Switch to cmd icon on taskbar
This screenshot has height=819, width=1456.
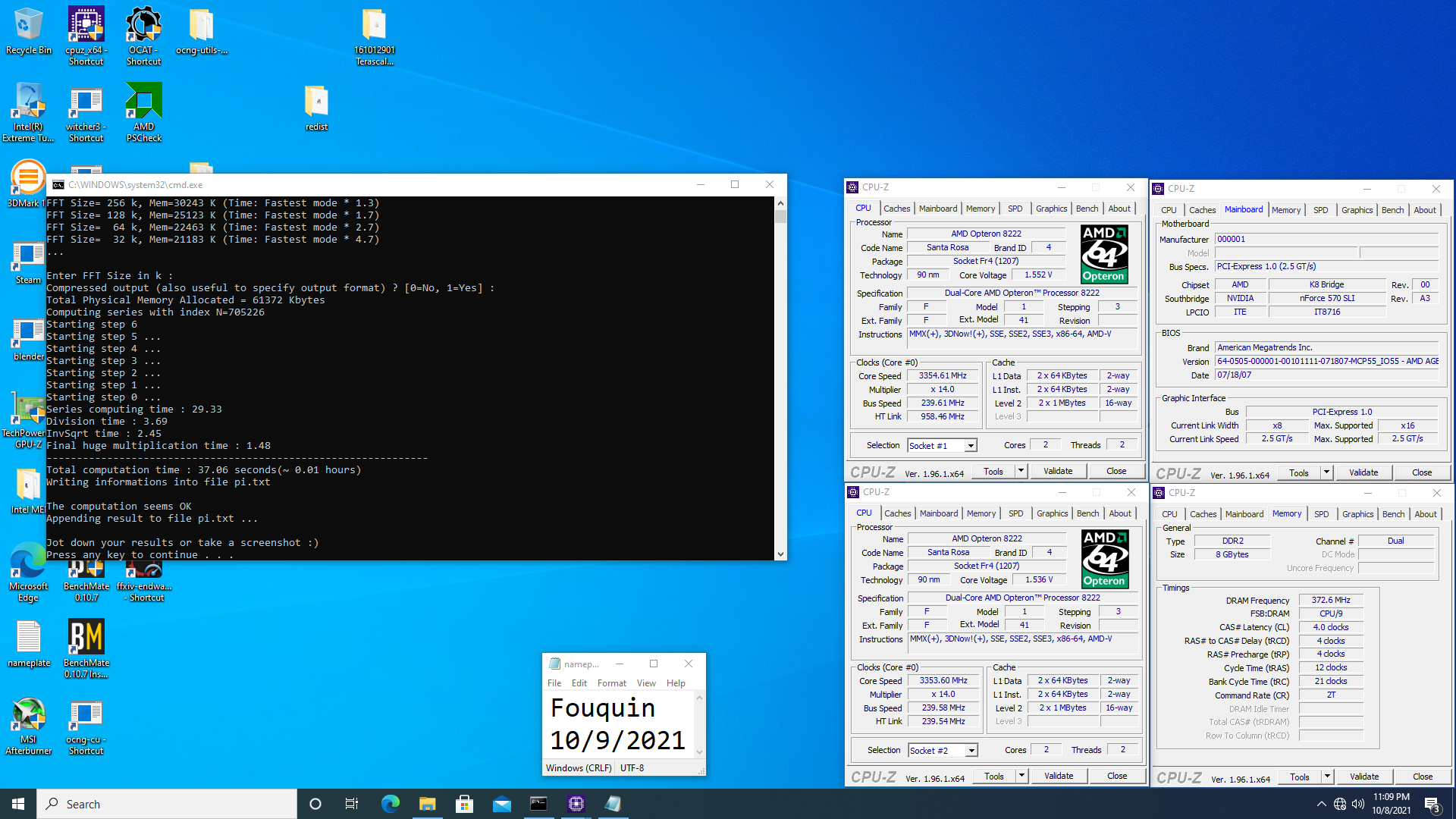coord(538,804)
